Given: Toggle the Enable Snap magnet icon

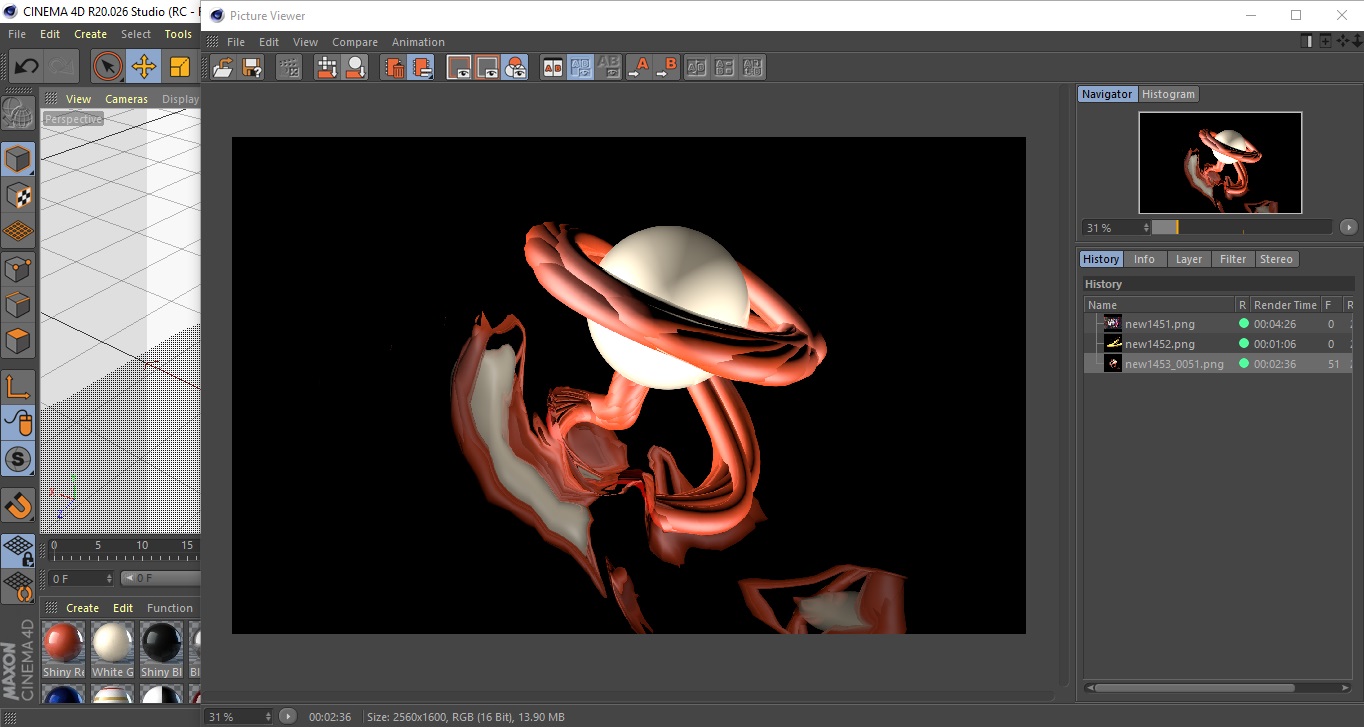Looking at the screenshot, I should [x=18, y=505].
